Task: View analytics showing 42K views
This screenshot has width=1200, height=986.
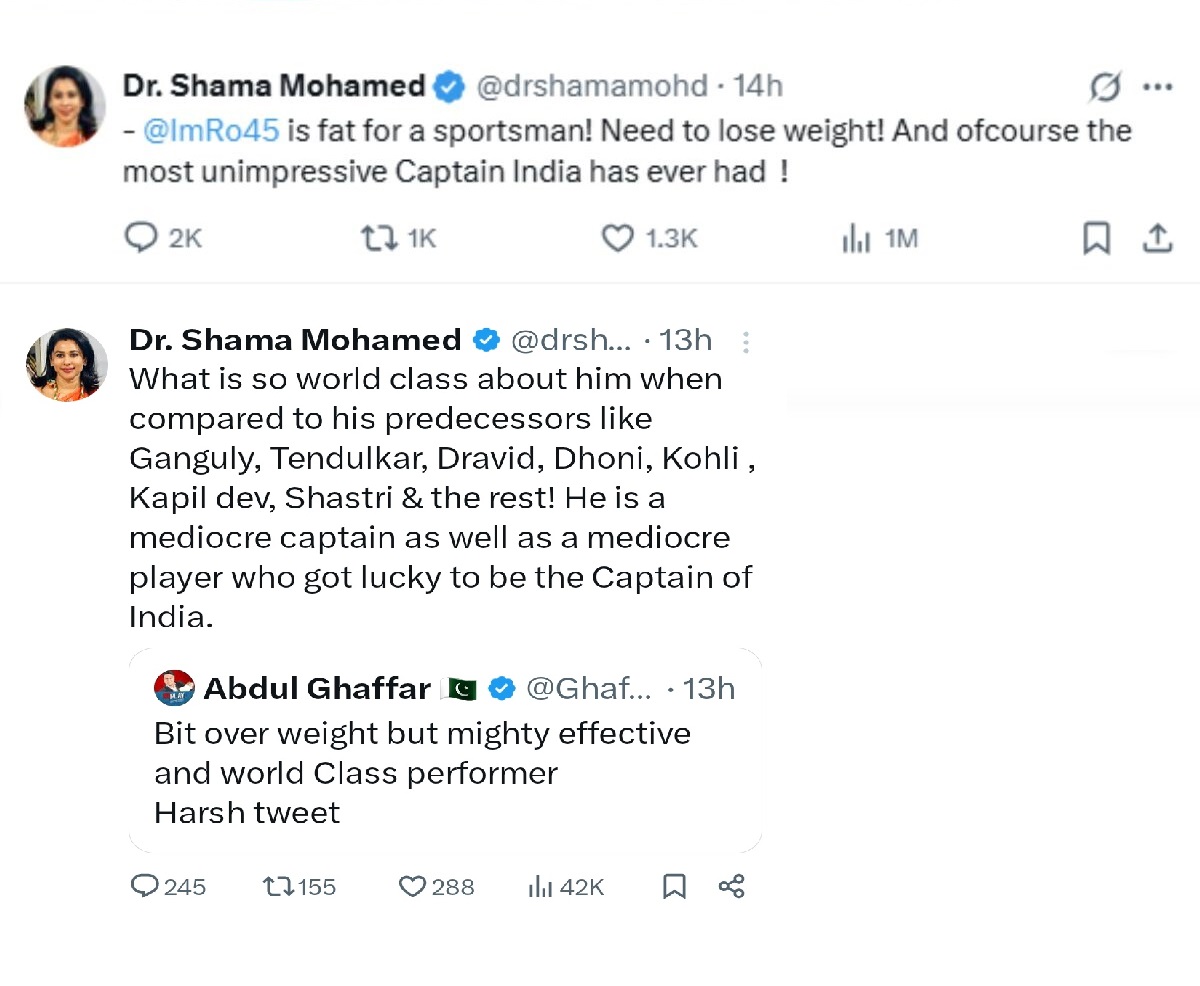Action: tap(541, 886)
